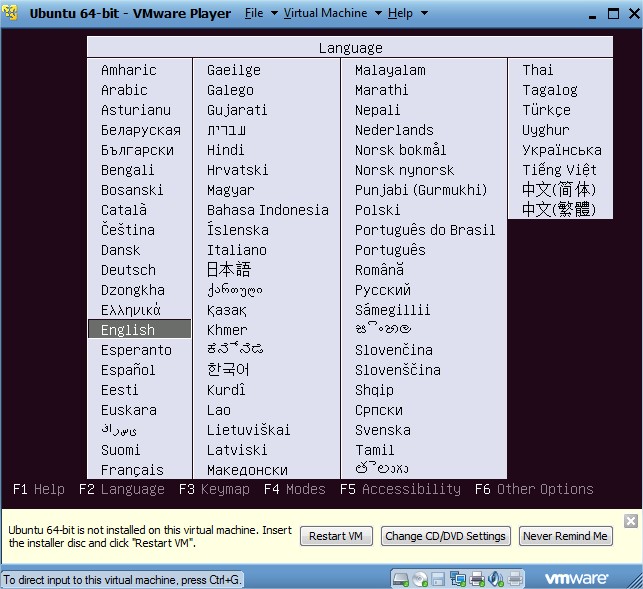Choose Khmer in the language list
The height and width of the screenshot is (589, 643).
click(x=227, y=330)
